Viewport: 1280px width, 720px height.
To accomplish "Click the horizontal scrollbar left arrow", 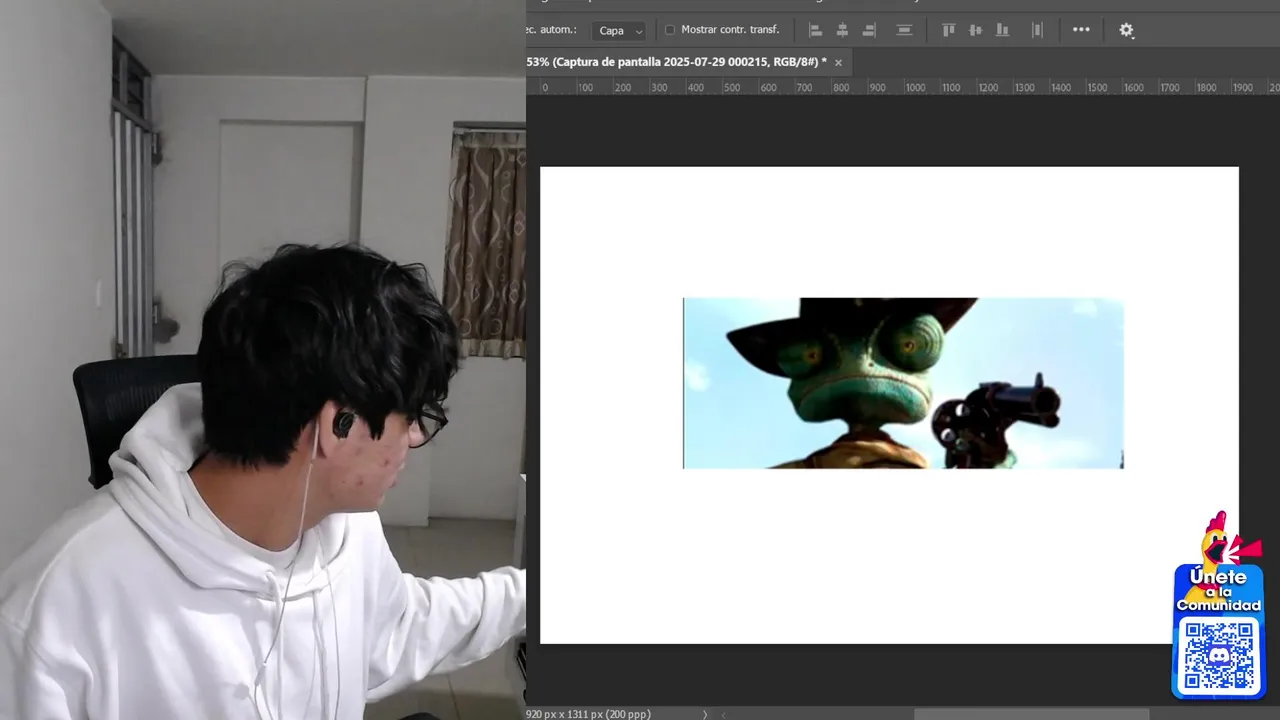I will pyautogui.click(x=723, y=714).
